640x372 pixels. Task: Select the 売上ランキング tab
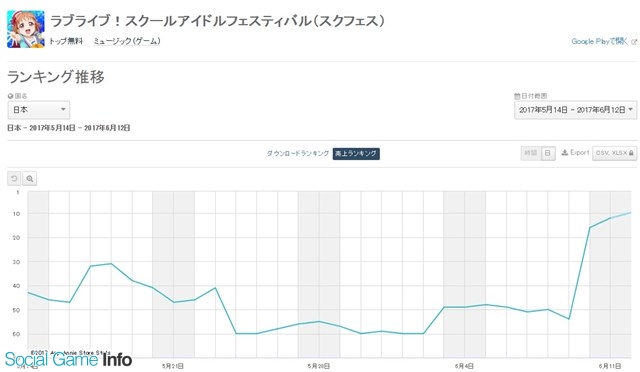(x=356, y=154)
